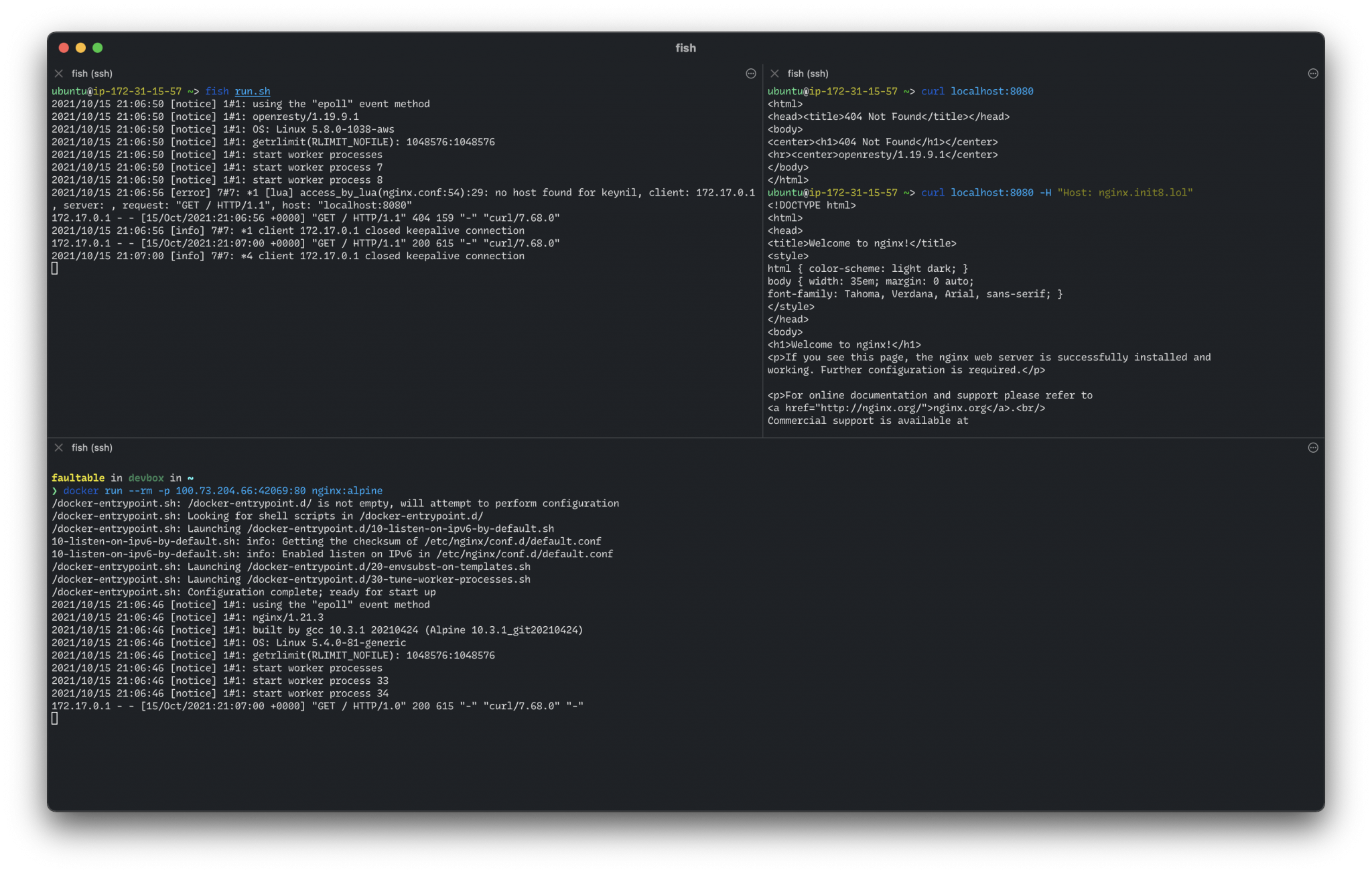Click the red window close button

(x=64, y=48)
